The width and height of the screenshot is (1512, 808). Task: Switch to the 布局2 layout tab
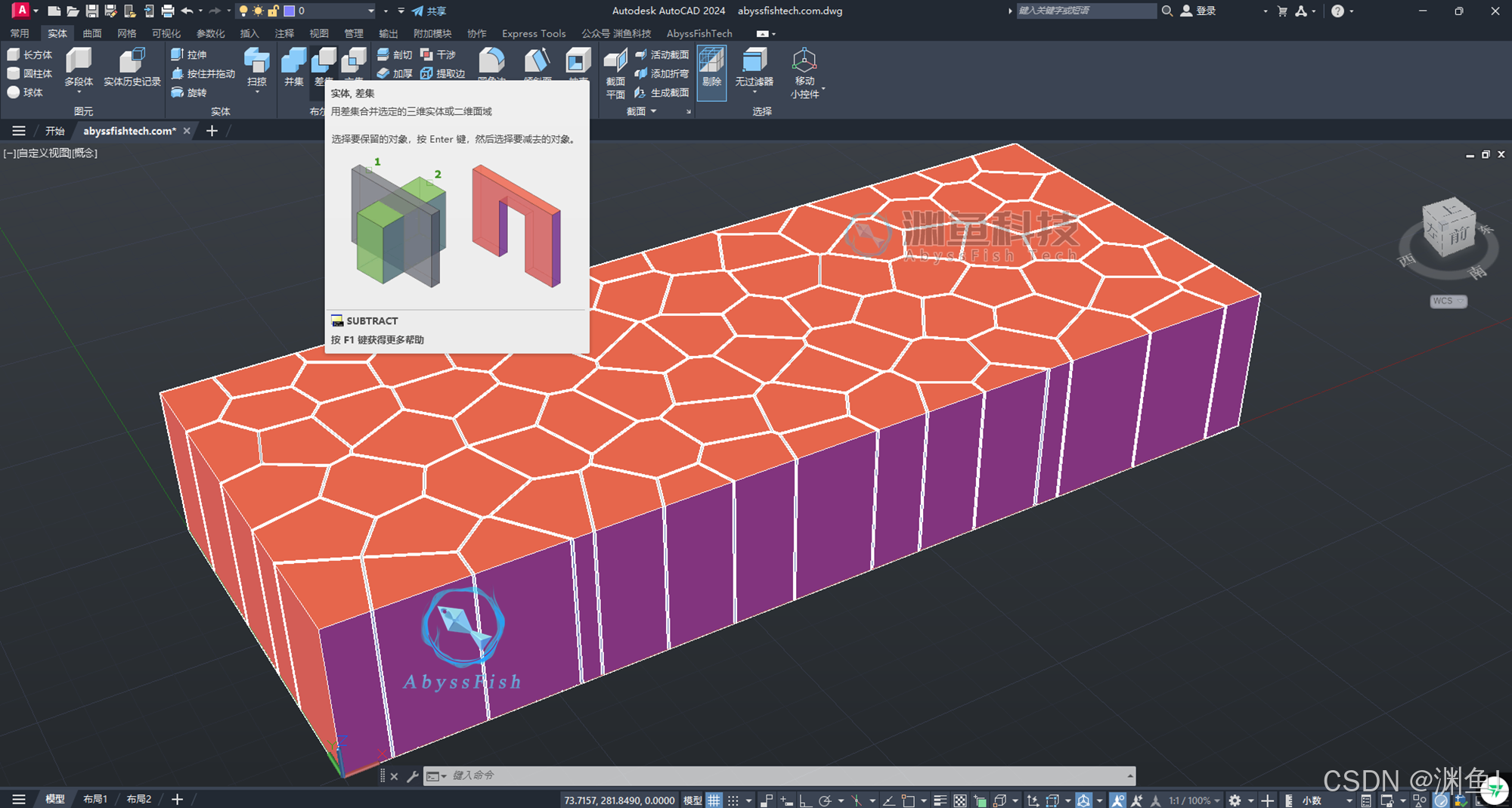tap(139, 799)
